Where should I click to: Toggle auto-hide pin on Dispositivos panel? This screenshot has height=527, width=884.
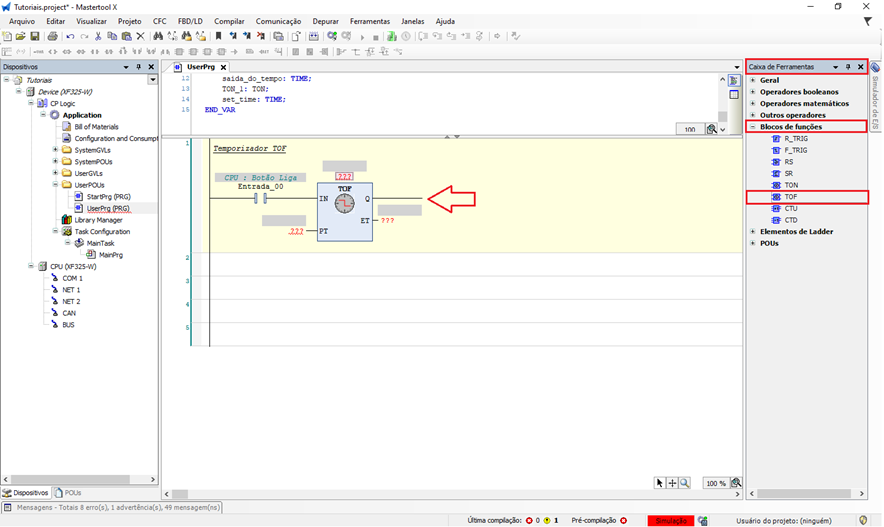click(x=139, y=67)
